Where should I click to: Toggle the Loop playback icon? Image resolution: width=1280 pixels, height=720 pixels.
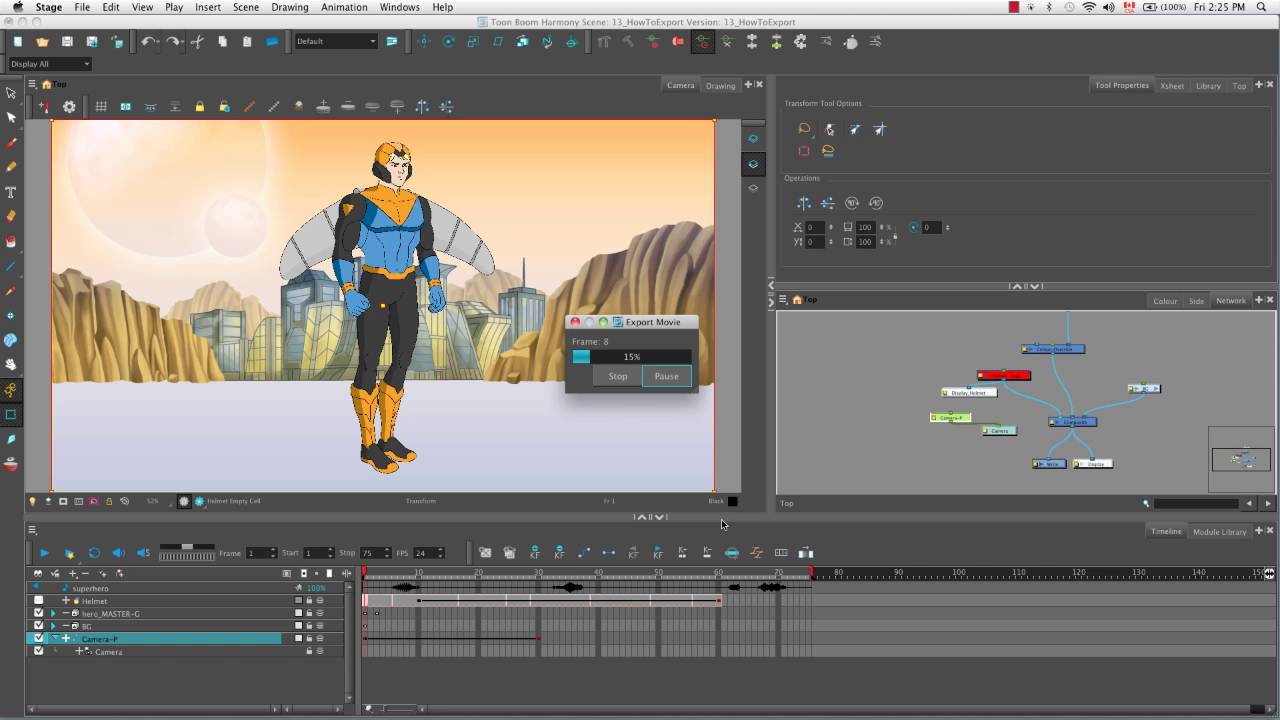(94, 553)
